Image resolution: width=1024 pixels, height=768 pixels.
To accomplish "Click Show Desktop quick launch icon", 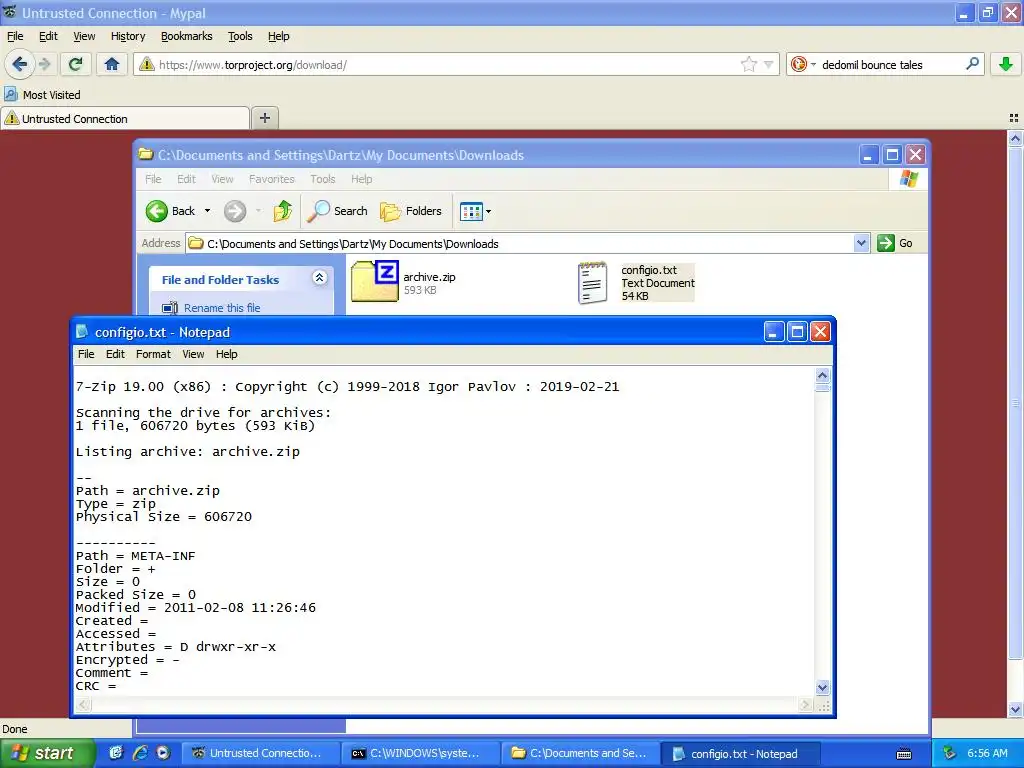I will 116,753.
